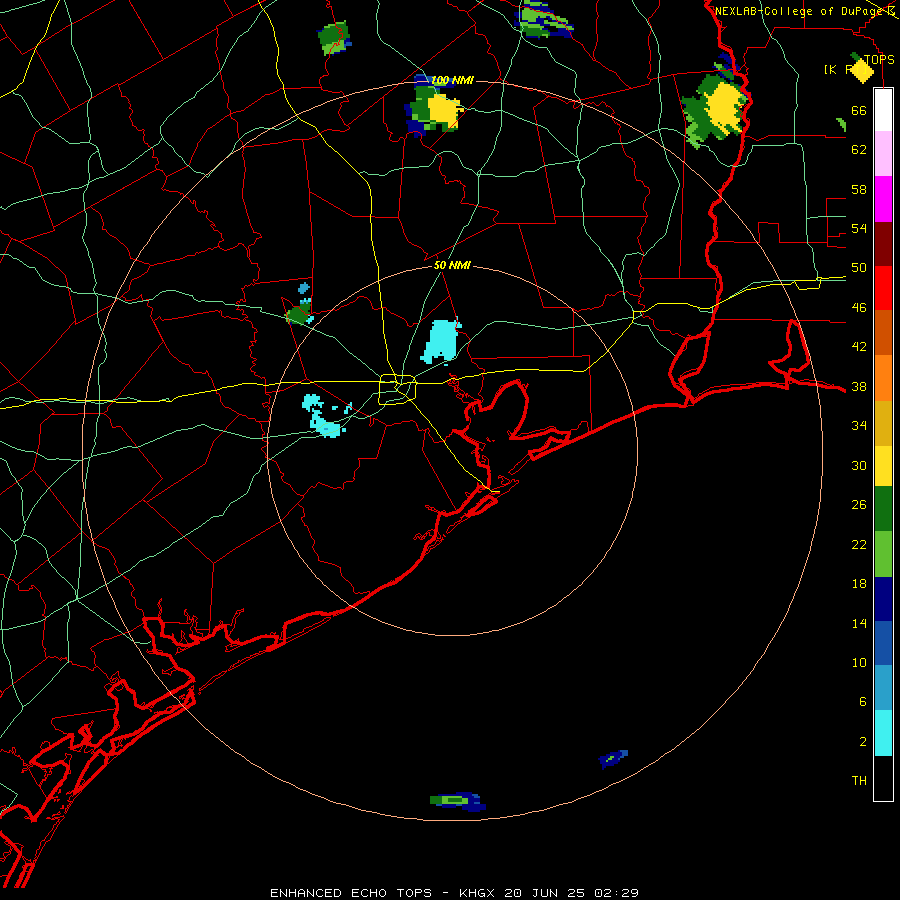Image resolution: width=900 pixels, height=900 pixels.
Task: Click the 'TOPS' legend title
Action: click(x=879, y=60)
